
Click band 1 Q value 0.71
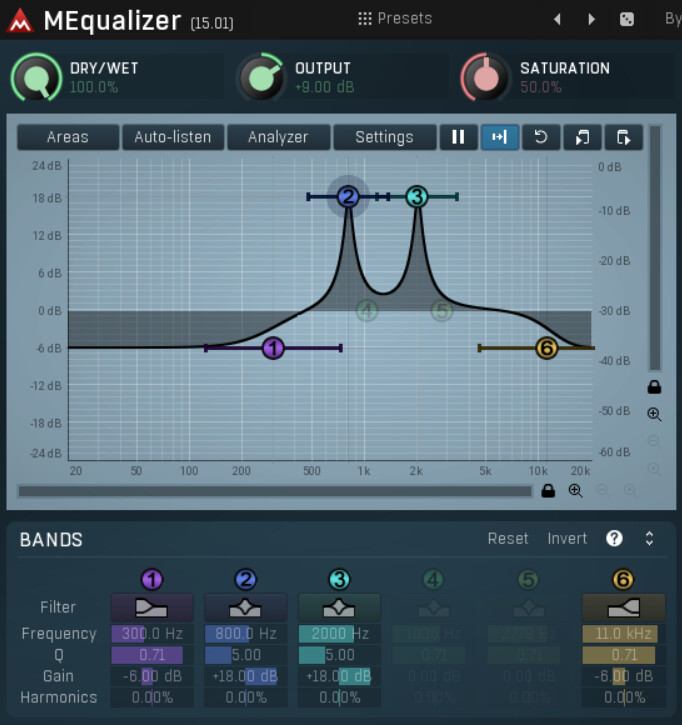[152, 655]
